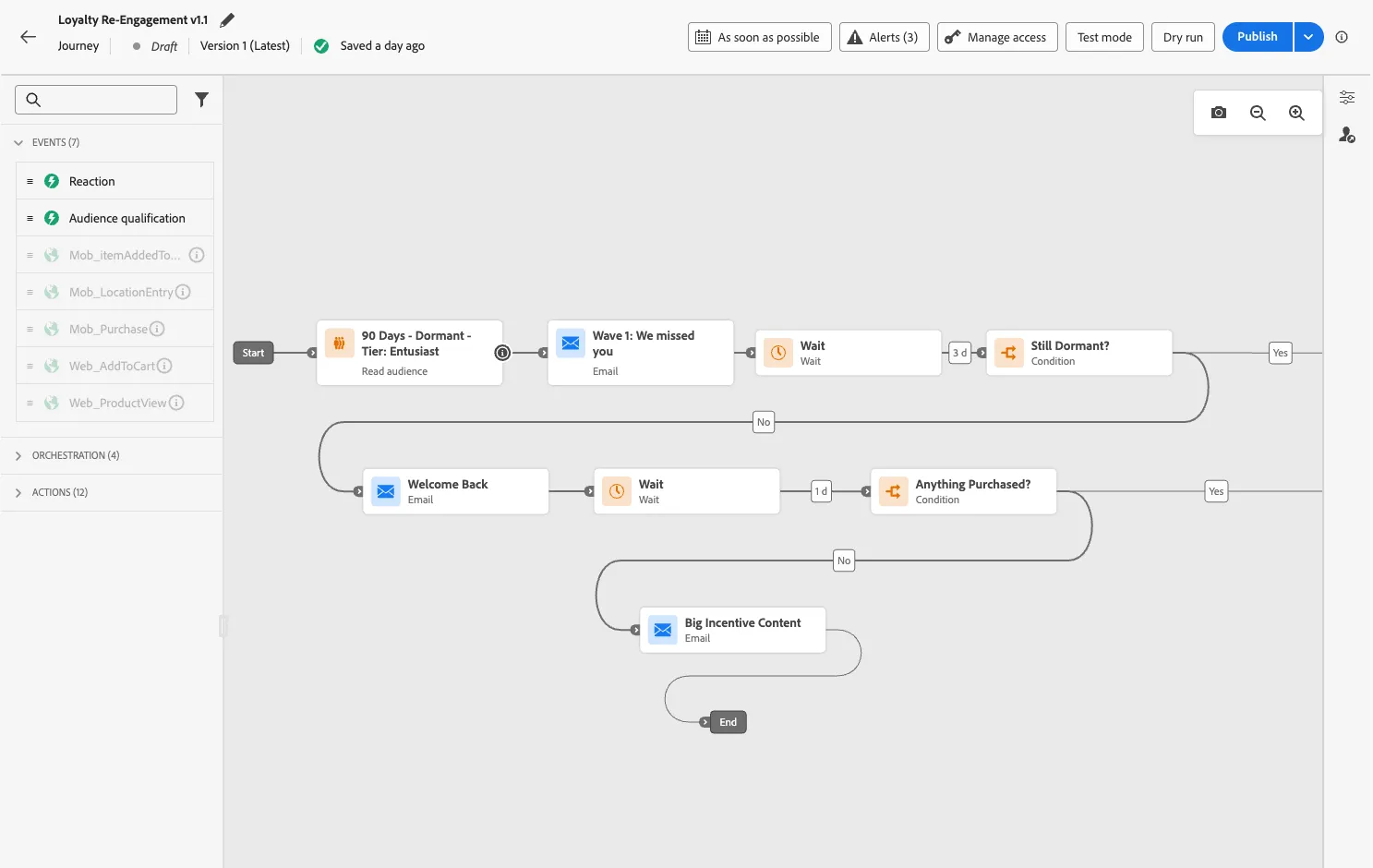Show info for Web_ProductView event

click(176, 403)
